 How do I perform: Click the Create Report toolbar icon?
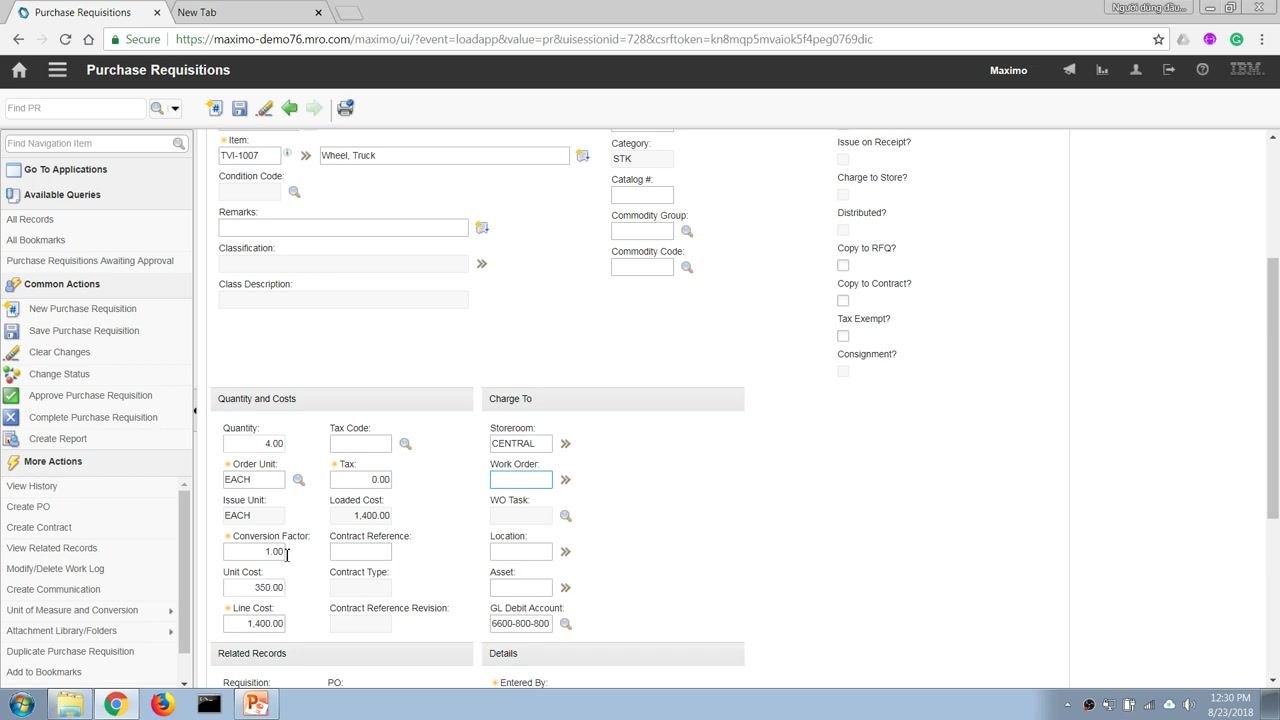pos(345,108)
